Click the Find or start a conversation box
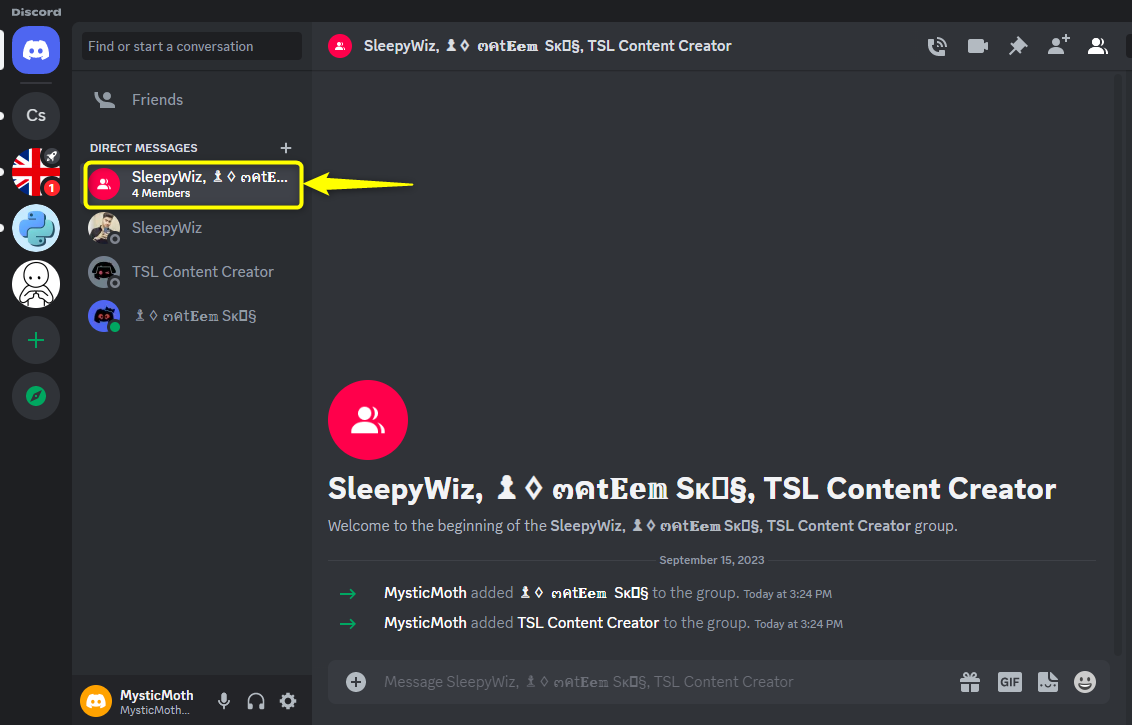This screenshot has width=1132, height=725. point(192,46)
